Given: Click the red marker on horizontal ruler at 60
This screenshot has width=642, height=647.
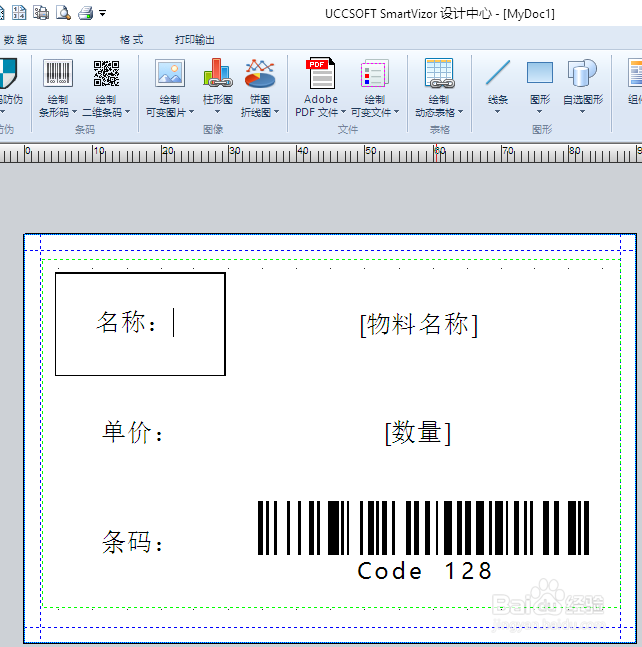Looking at the screenshot, I should tap(436, 153).
